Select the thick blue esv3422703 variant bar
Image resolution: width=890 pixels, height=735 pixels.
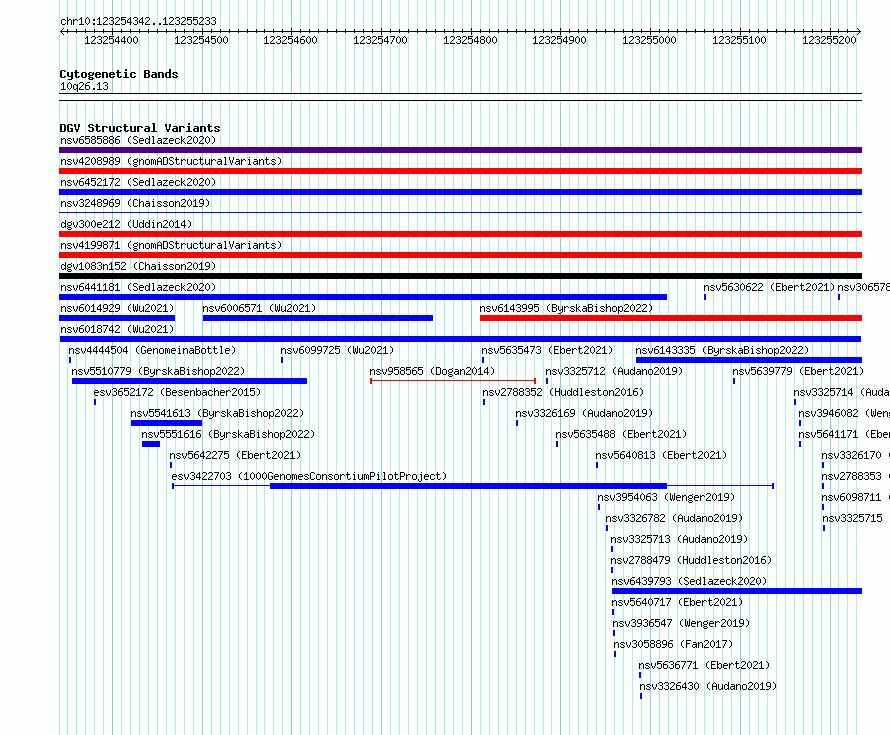coord(468,486)
